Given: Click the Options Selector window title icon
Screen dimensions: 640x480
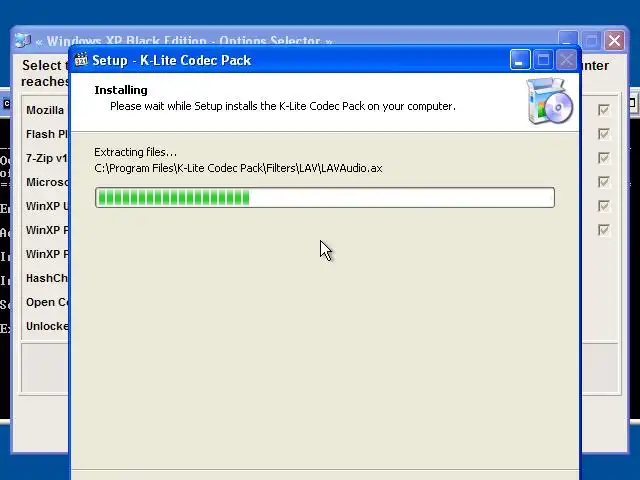Looking at the screenshot, I should (22, 40).
